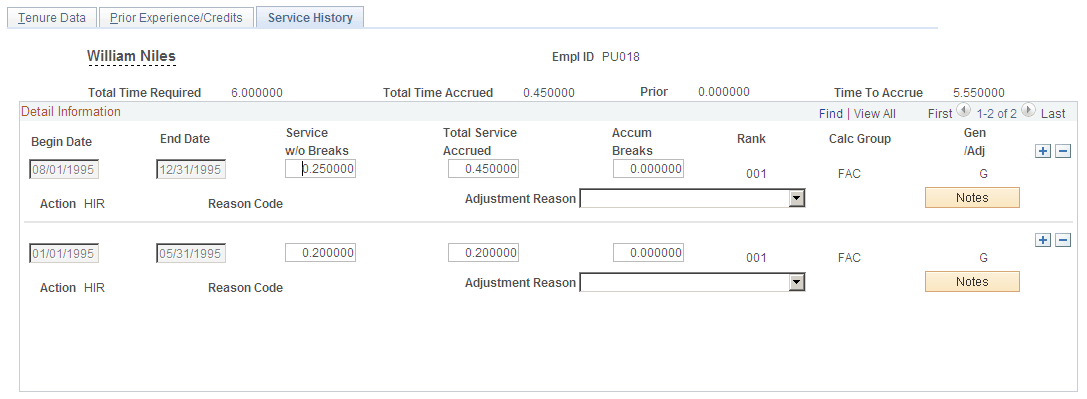
Task: Click Service w/o Breaks field showing 0.250000
Action: (x=320, y=169)
